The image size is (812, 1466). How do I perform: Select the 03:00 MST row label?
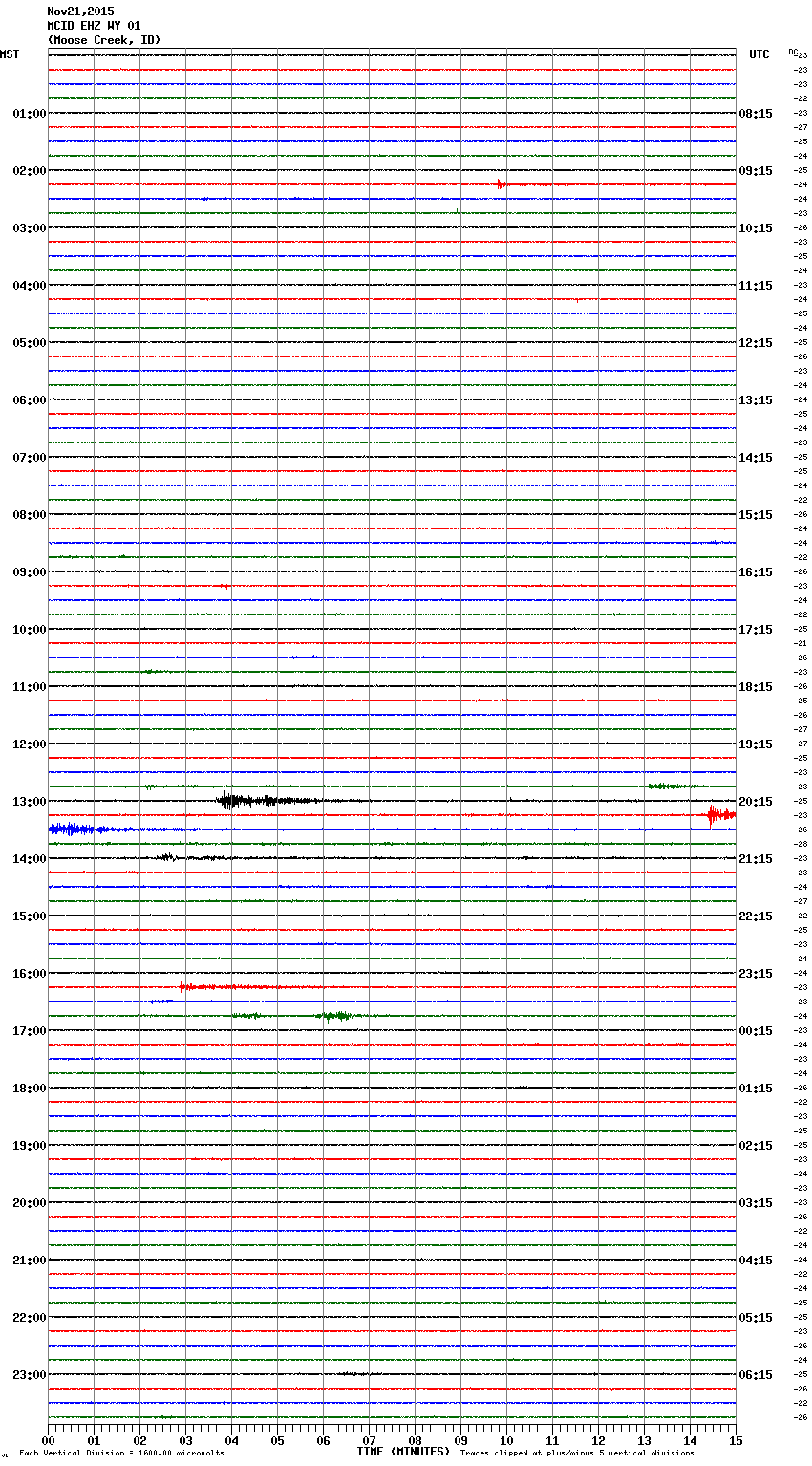point(29,228)
